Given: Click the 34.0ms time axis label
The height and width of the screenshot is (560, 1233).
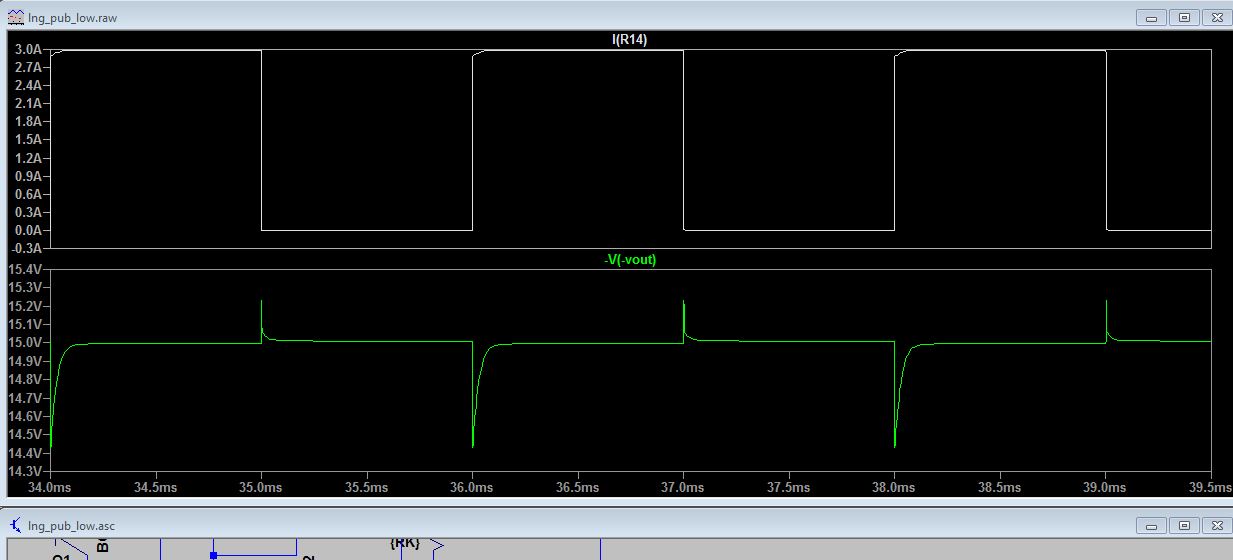Looking at the screenshot, I should (x=50, y=487).
